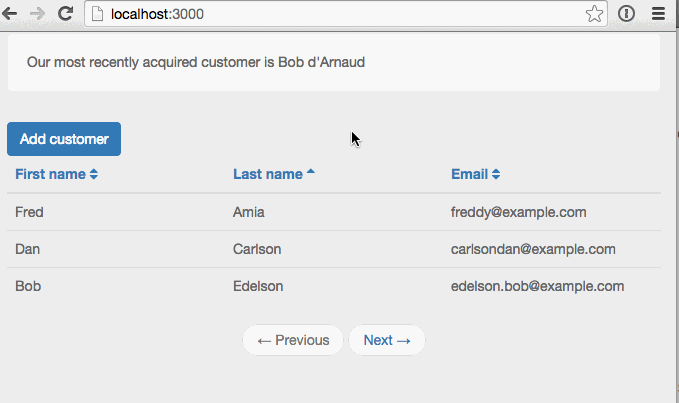Viewport: 679px width, 403px height.
Task: Go to the Previous page of customers
Action: click(293, 340)
